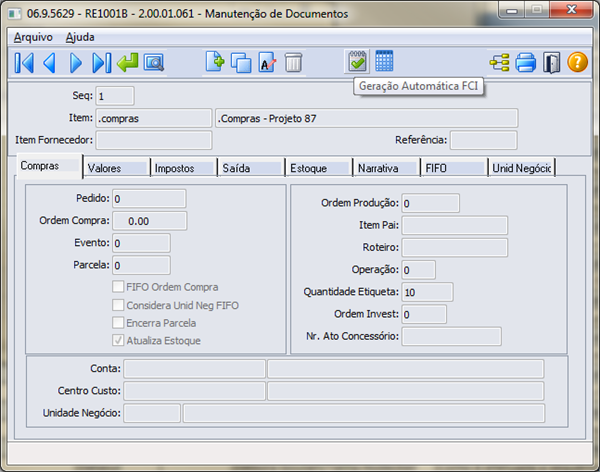600x472 pixels.
Task: Click the Evento field
Action: point(141,243)
